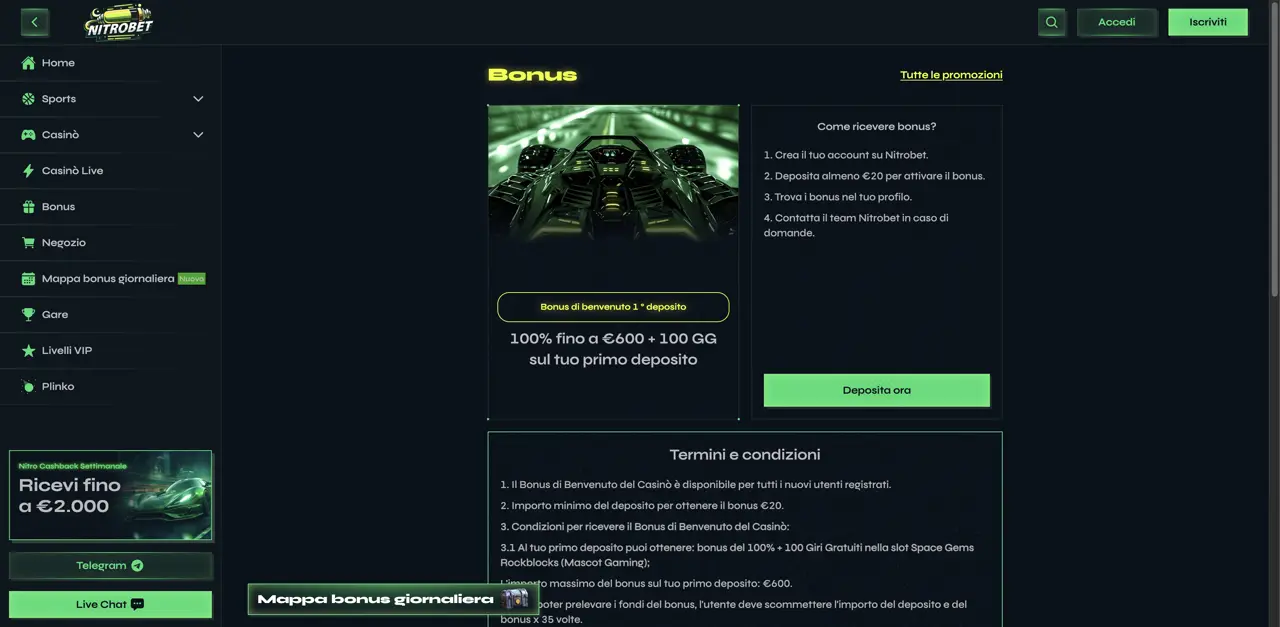Click the back arrow button in header
1280x627 pixels.
coord(35,22)
